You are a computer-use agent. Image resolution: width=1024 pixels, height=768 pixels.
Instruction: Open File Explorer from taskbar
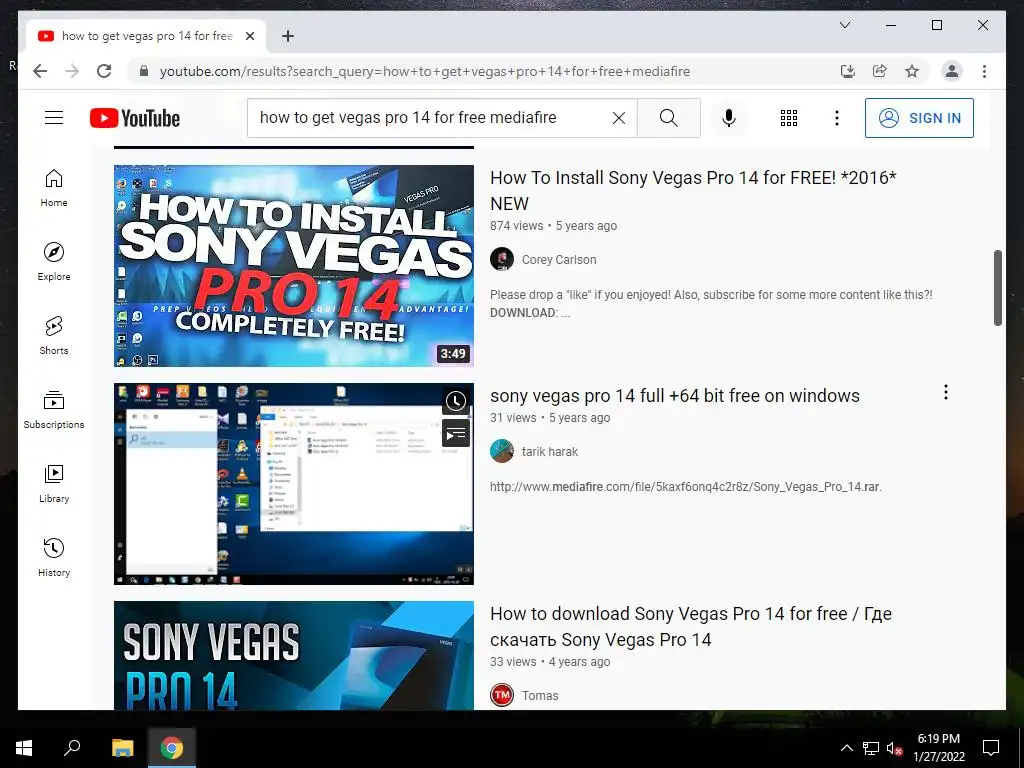(x=122, y=748)
